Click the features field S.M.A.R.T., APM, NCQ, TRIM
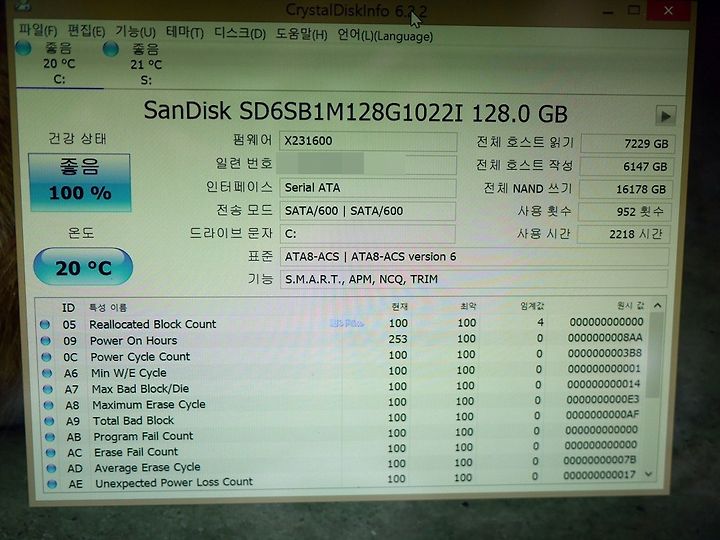Screen dimensions: 720x540 click(x=474, y=279)
